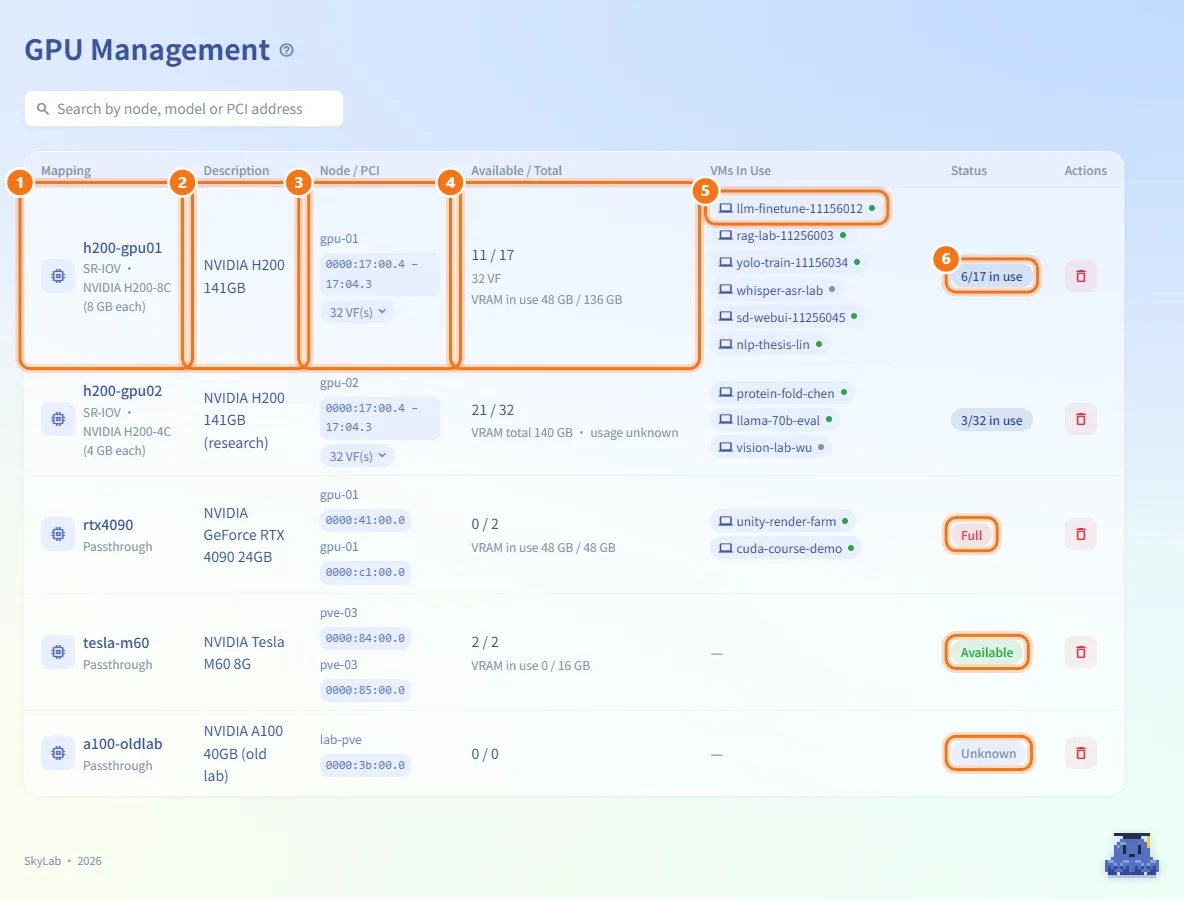Open VM cuda-course-demo
Viewport: 1184px width, 900px height.
coord(786,549)
